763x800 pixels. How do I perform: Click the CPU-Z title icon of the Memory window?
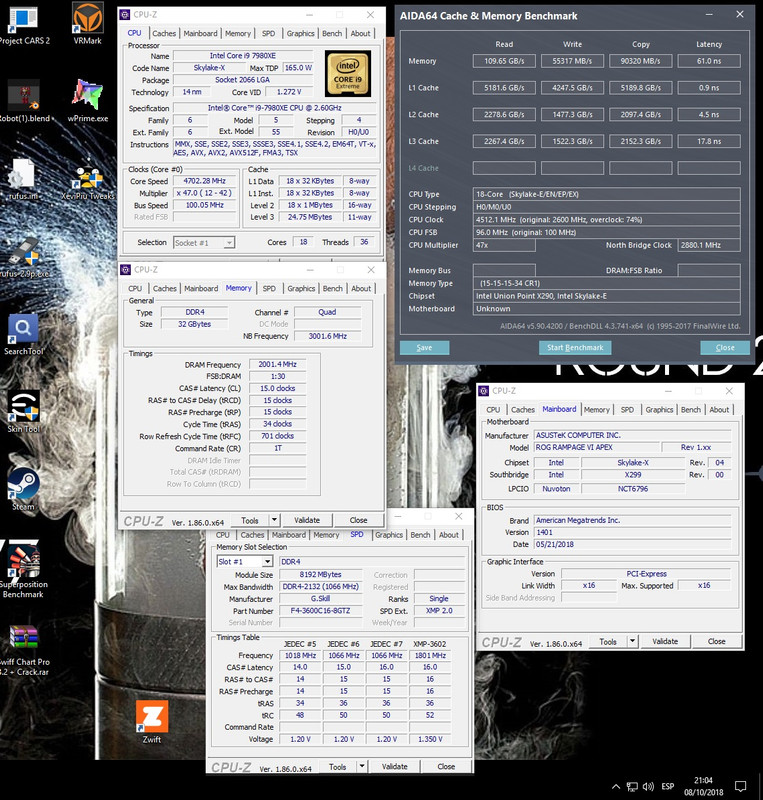point(126,269)
